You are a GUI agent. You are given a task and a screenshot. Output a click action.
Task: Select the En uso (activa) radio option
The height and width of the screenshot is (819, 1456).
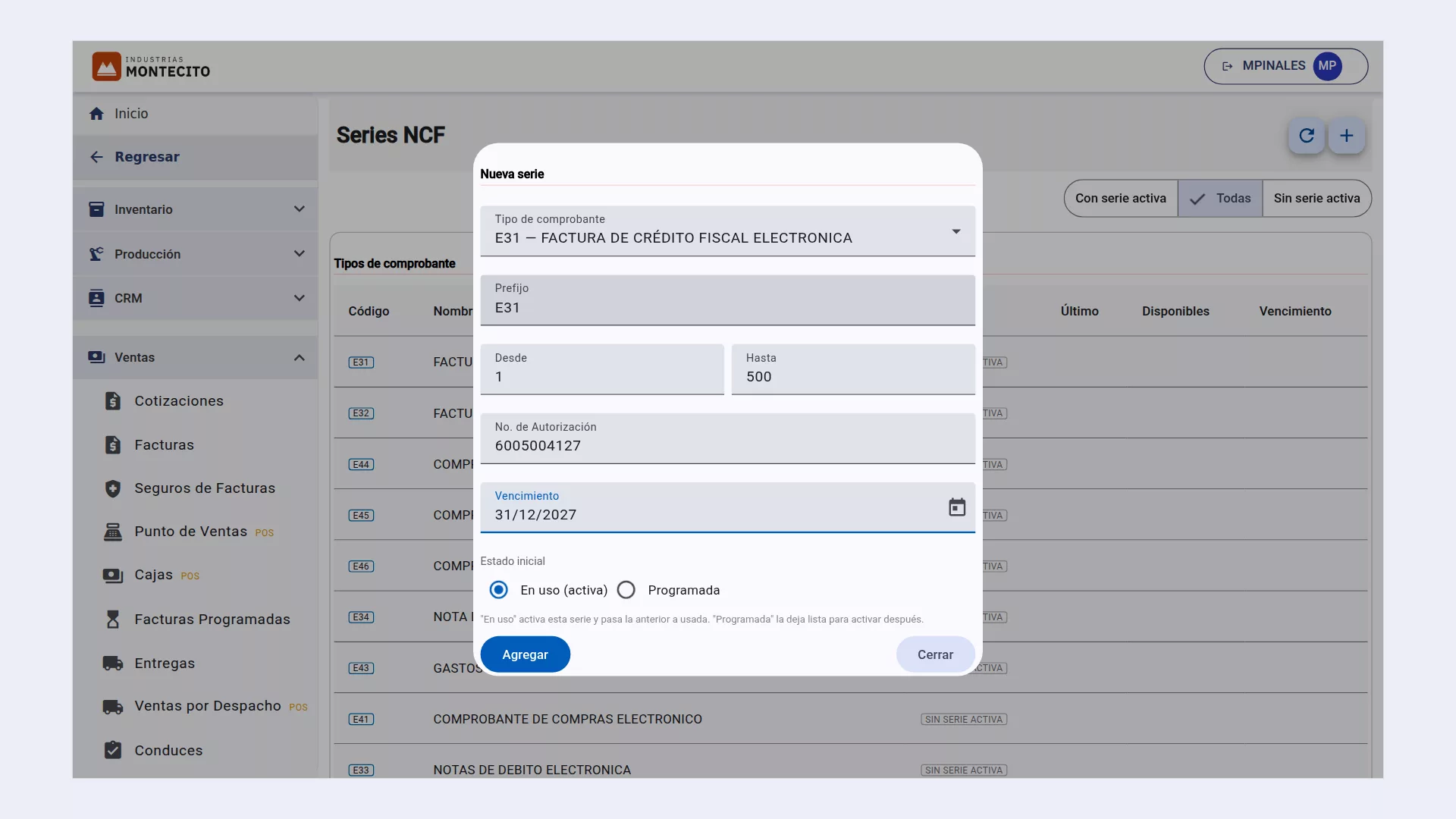coord(498,590)
